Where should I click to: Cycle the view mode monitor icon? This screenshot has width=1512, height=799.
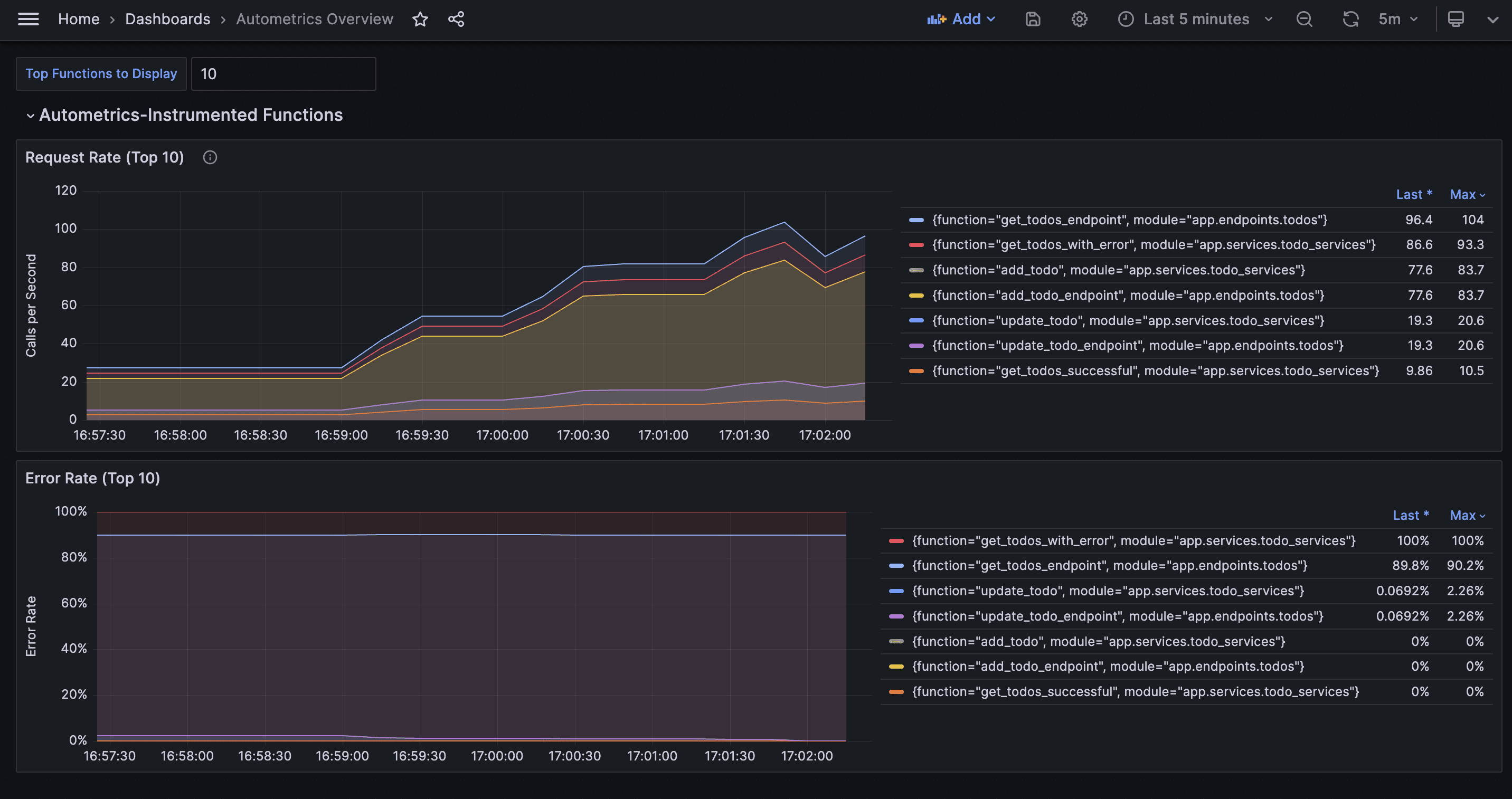pos(1456,20)
